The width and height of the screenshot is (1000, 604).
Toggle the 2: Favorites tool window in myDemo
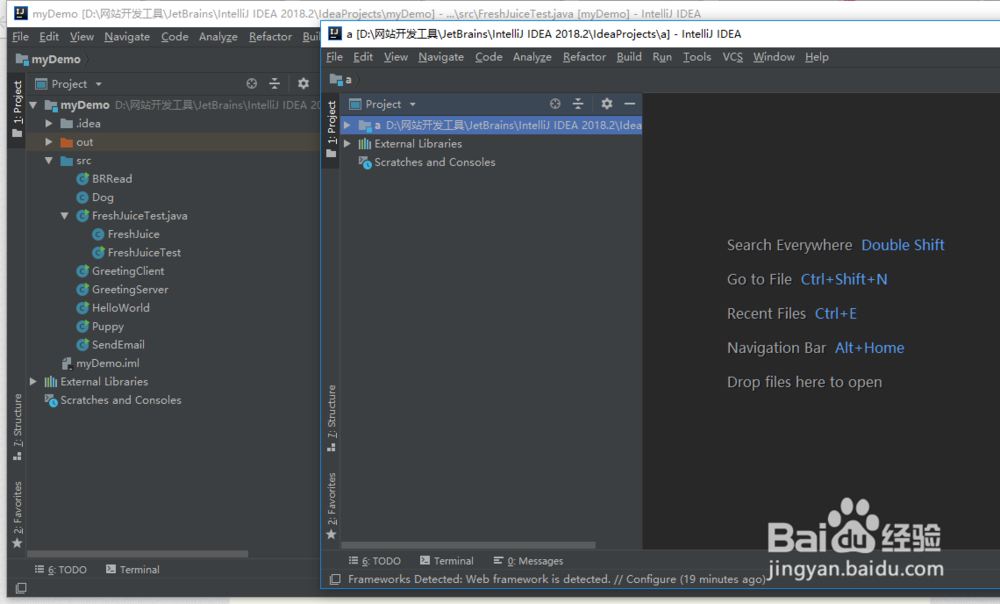17,515
